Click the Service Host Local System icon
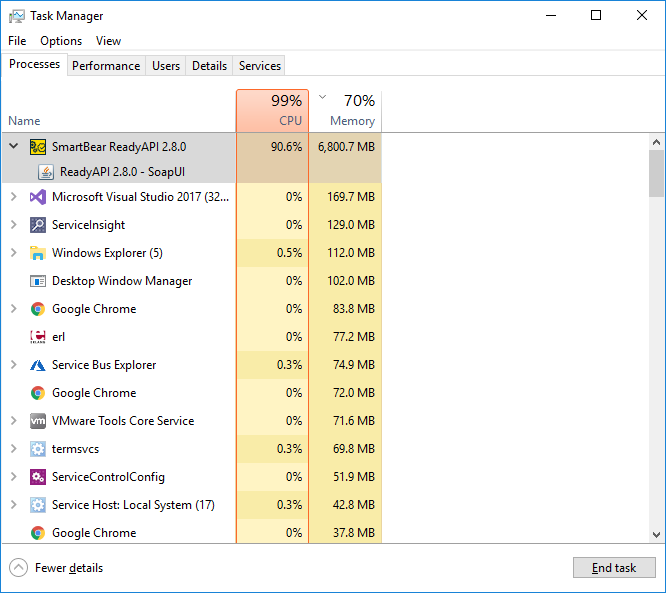 coord(38,505)
